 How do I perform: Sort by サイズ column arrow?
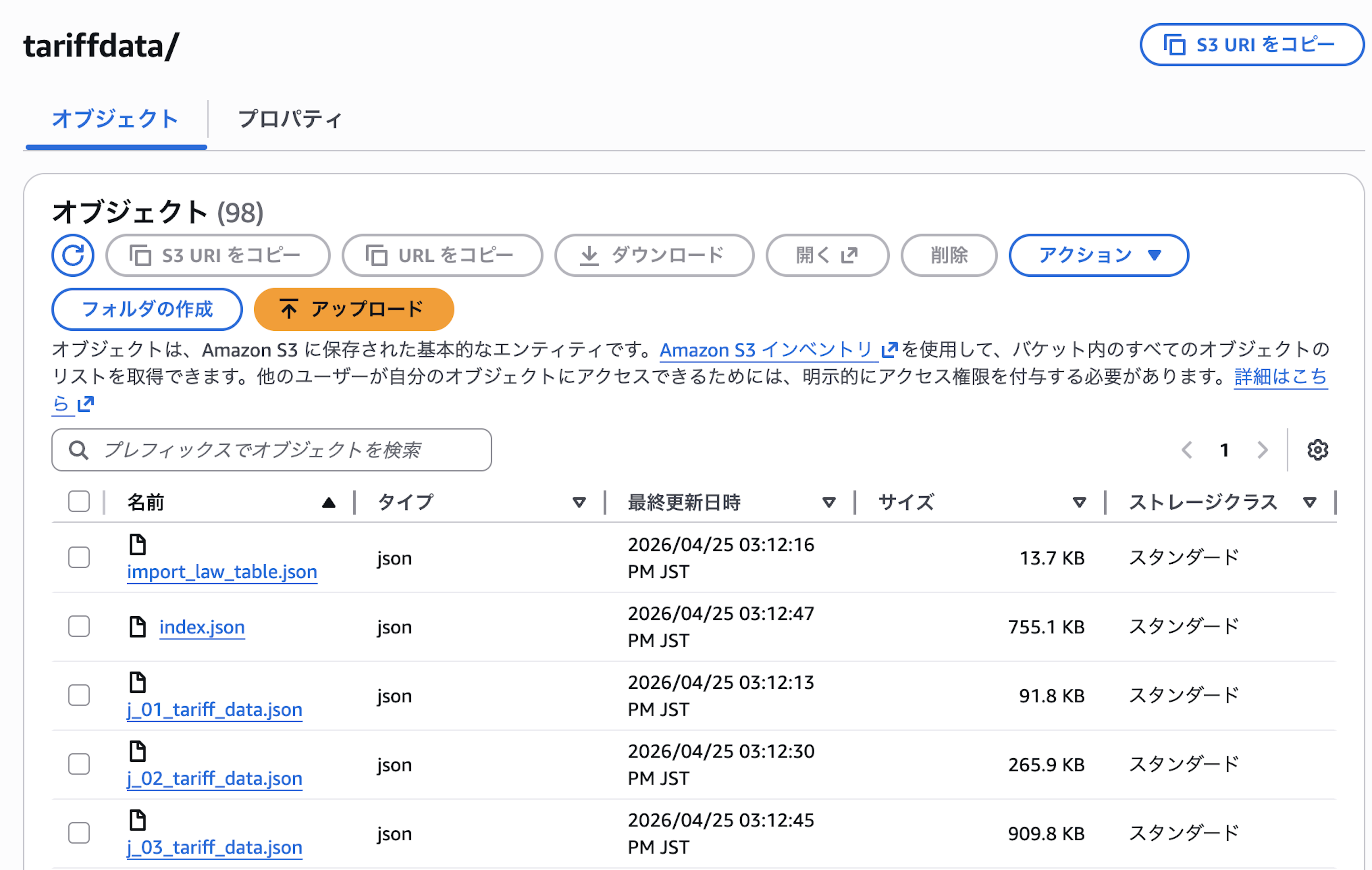click(x=1079, y=503)
